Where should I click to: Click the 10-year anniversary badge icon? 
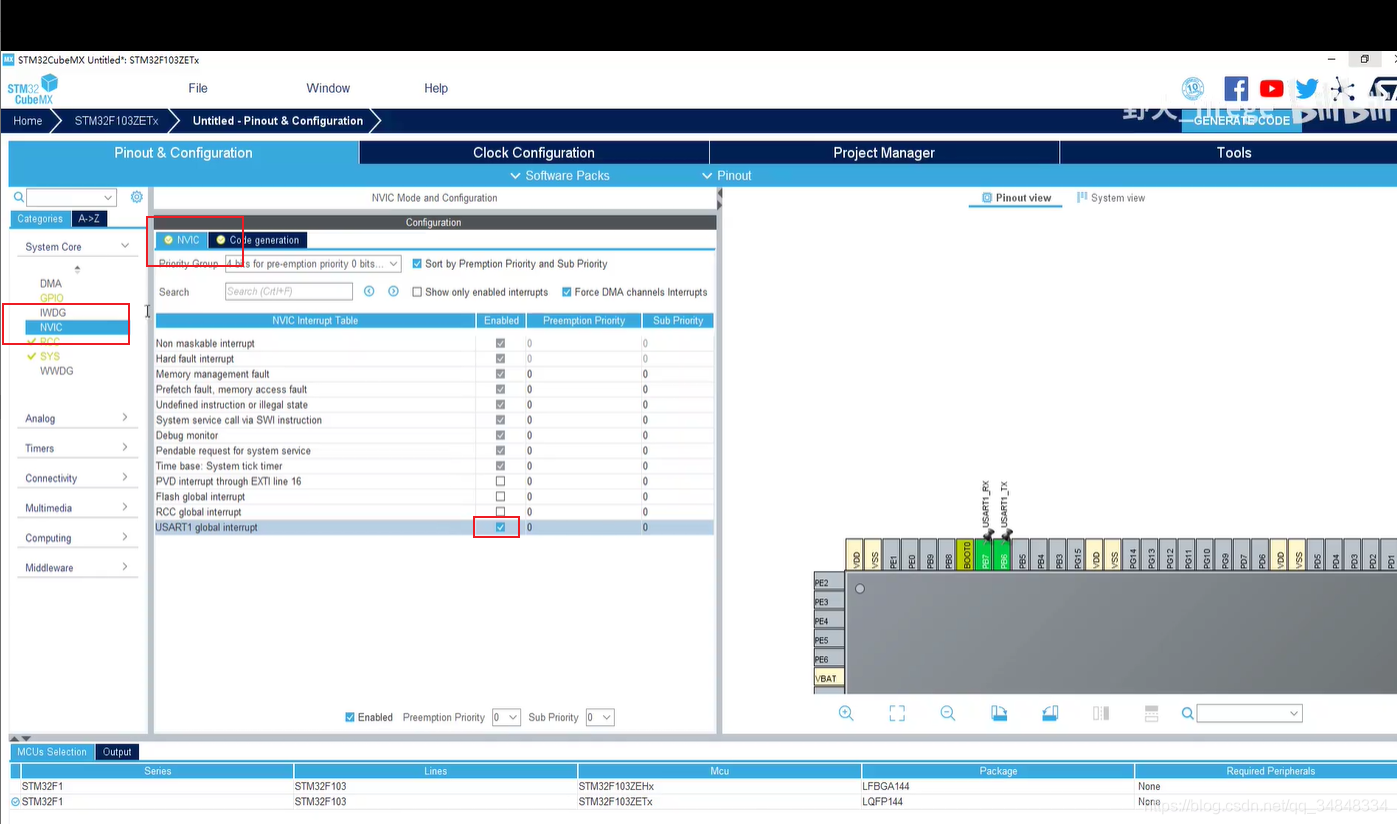coord(1193,89)
